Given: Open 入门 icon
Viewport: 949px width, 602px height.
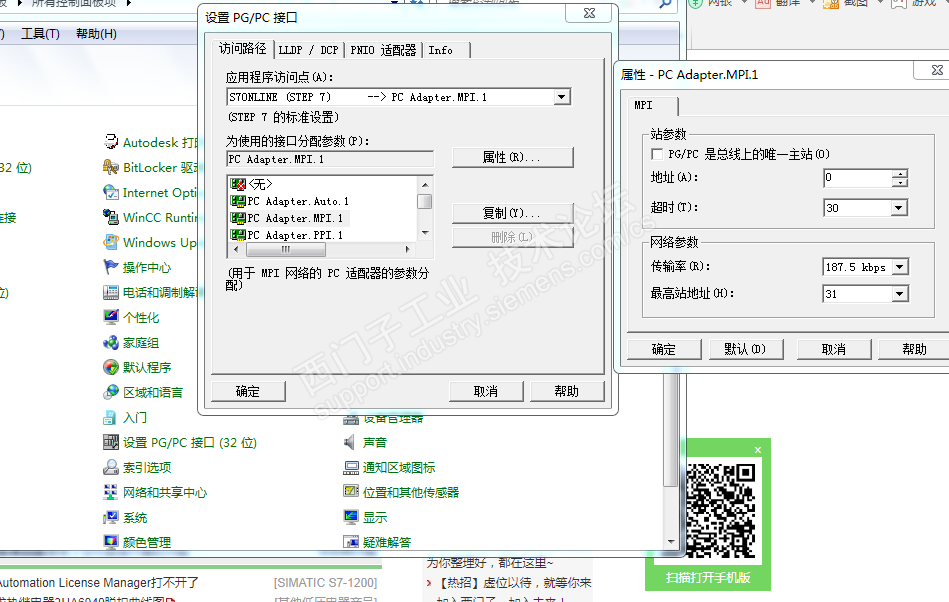Looking at the screenshot, I should click(x=111, y=417).
